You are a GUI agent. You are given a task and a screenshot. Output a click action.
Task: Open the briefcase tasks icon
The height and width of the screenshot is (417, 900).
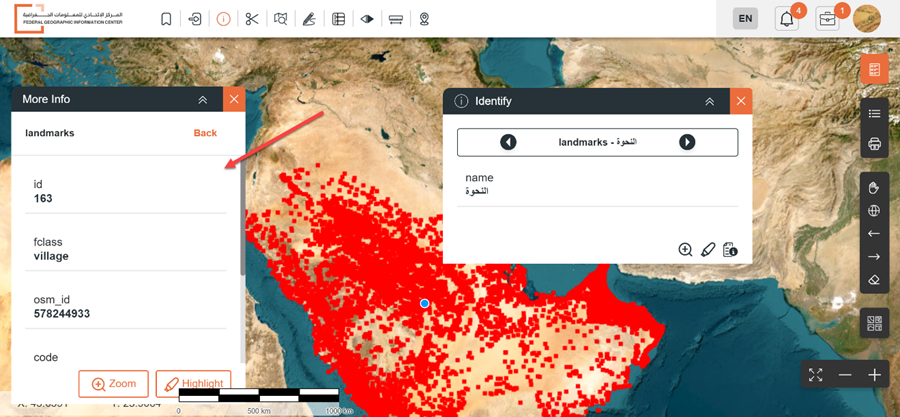pos(827,19)
